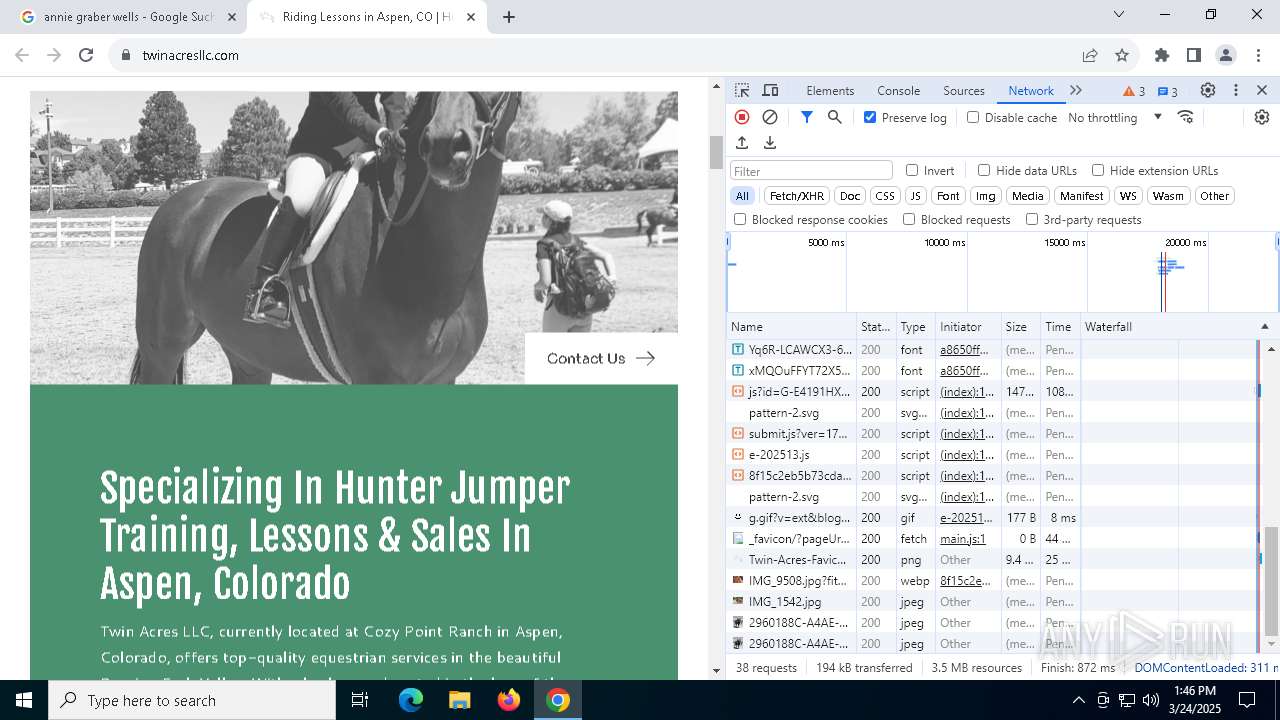Open No throttling dropdown
This screenshot has width=1280, height=720.
click(1115, 117)
